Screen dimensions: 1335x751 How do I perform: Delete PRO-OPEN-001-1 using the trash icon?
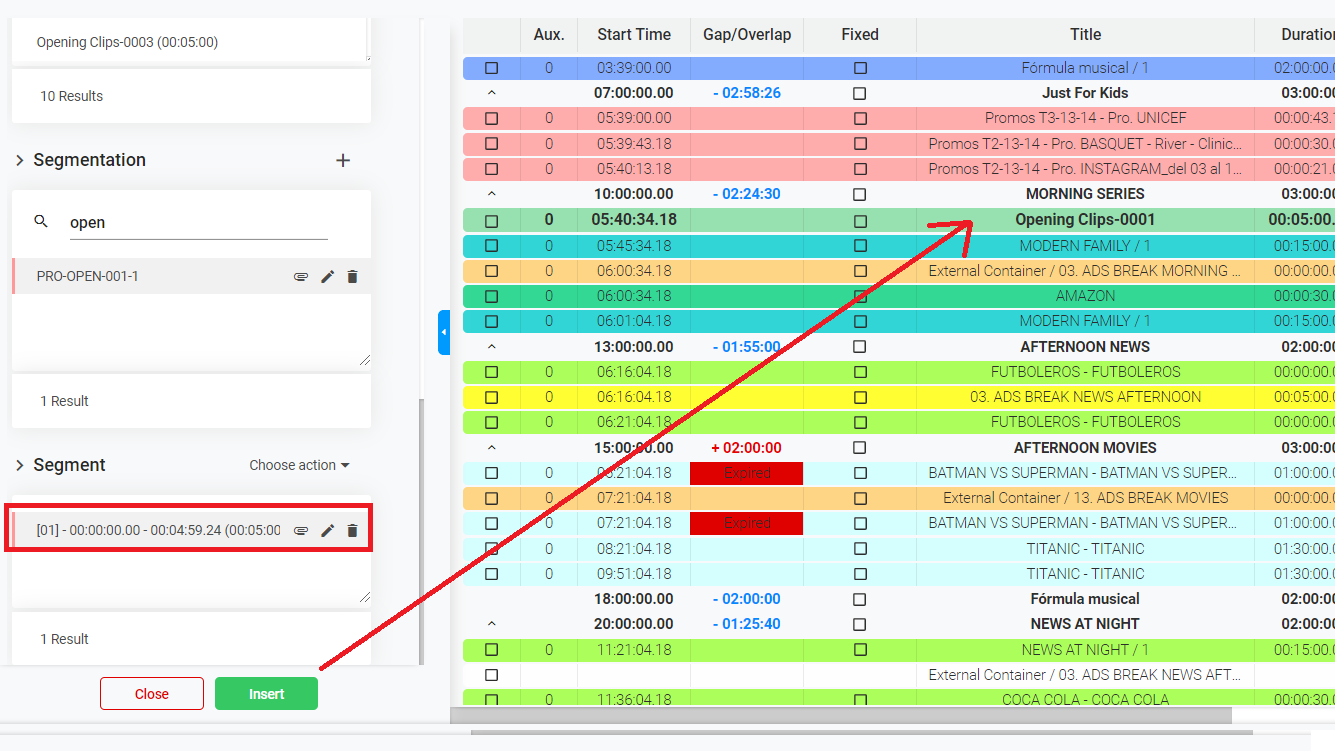point(352,277)
